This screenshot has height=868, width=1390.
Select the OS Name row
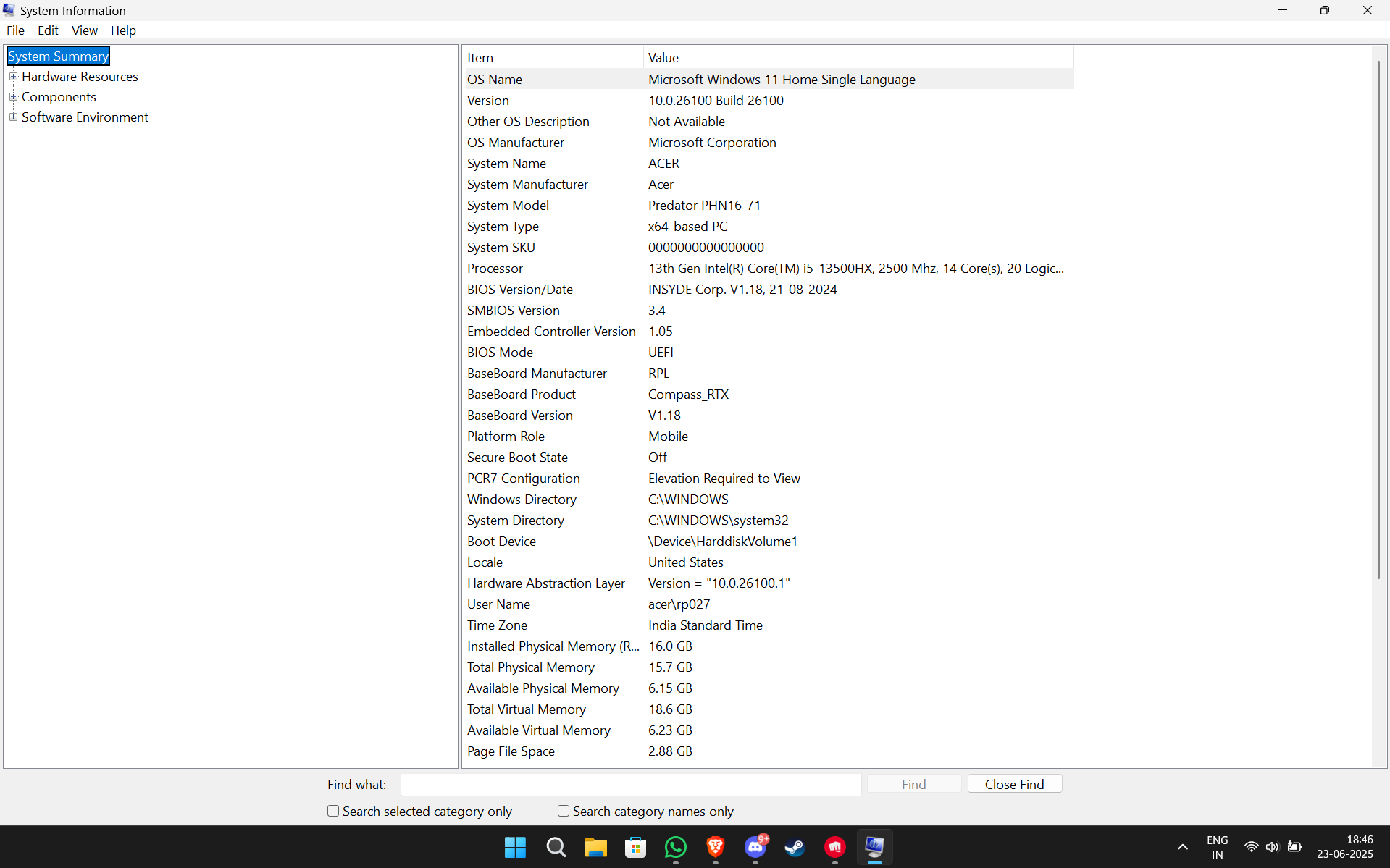769,79
